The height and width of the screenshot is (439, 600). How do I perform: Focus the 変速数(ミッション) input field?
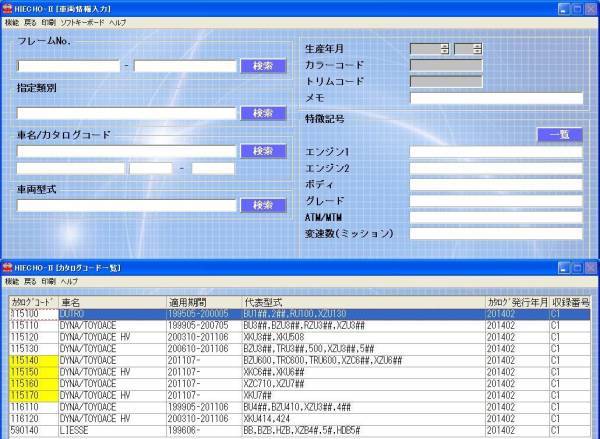pos(496,233)
